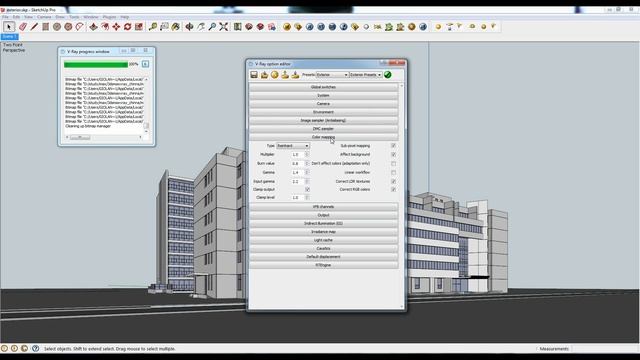Activate the Push/Pull tool

coord(93,27)
